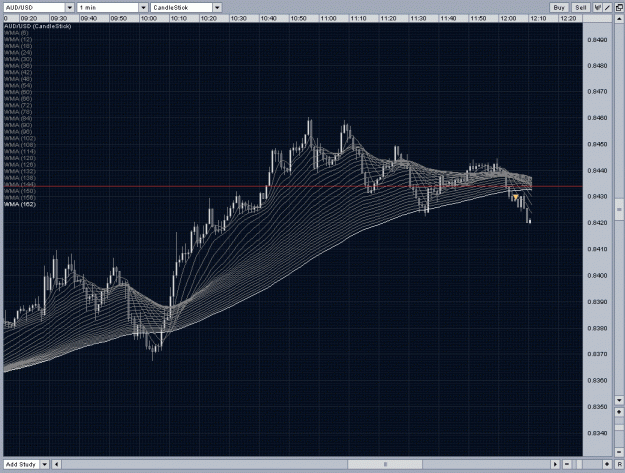
Task: Click the red horizontal price line
Action: point(293,186)
